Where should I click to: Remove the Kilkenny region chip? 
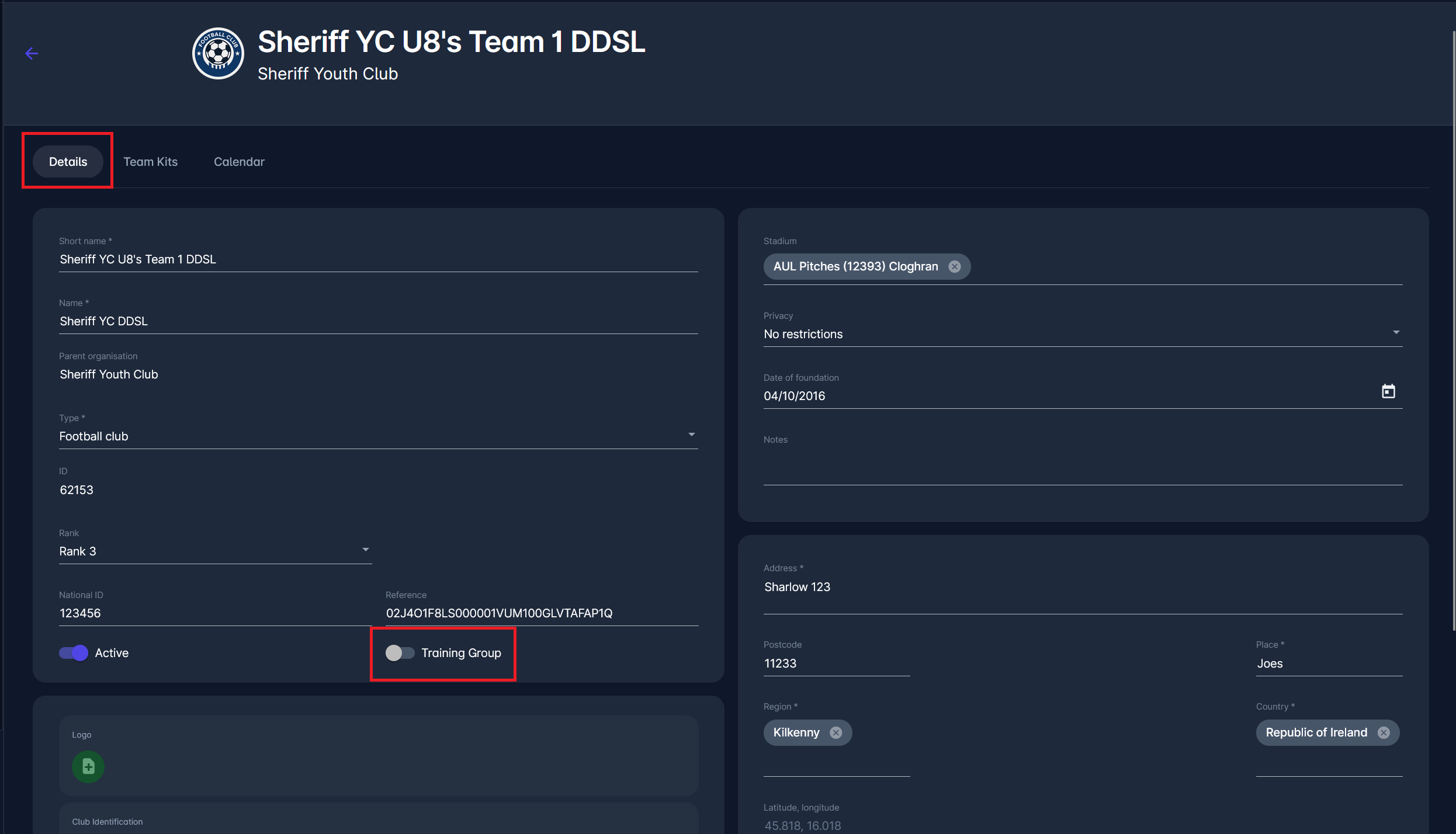tap(836, 733)
